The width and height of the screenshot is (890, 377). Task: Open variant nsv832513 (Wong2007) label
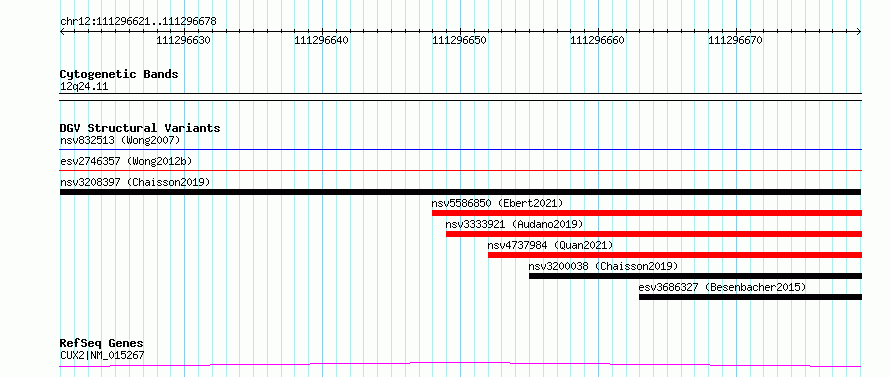click(120, 140)
